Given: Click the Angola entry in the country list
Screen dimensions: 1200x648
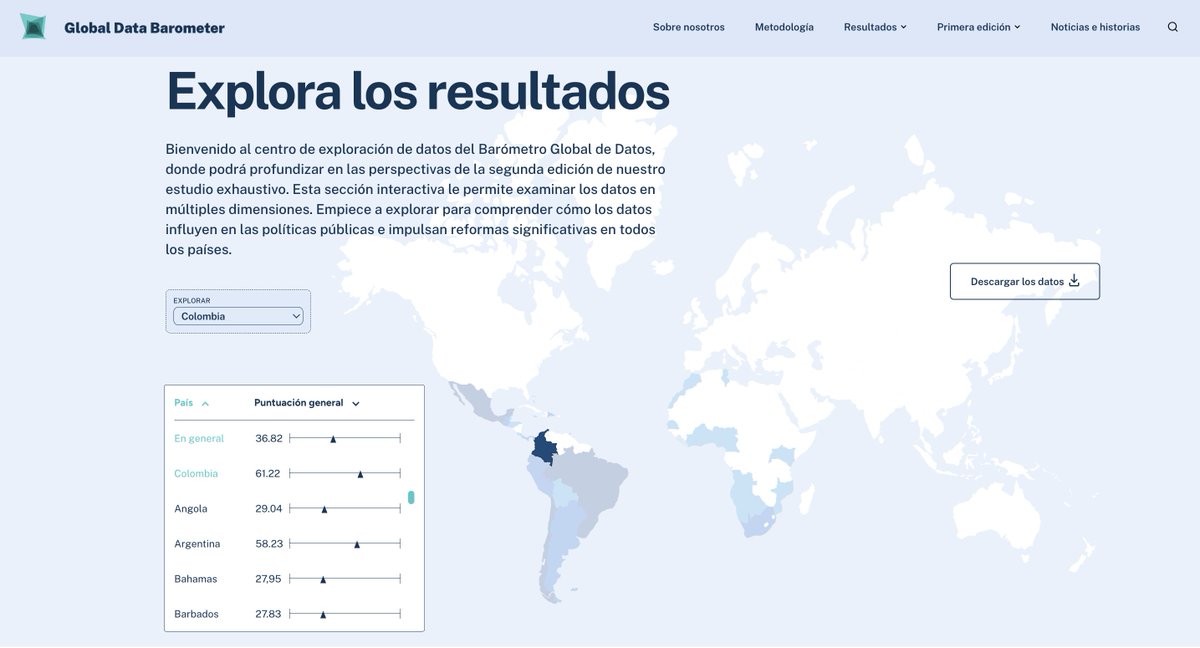Looking at the screenshot, I should click(x=190, y=508).
